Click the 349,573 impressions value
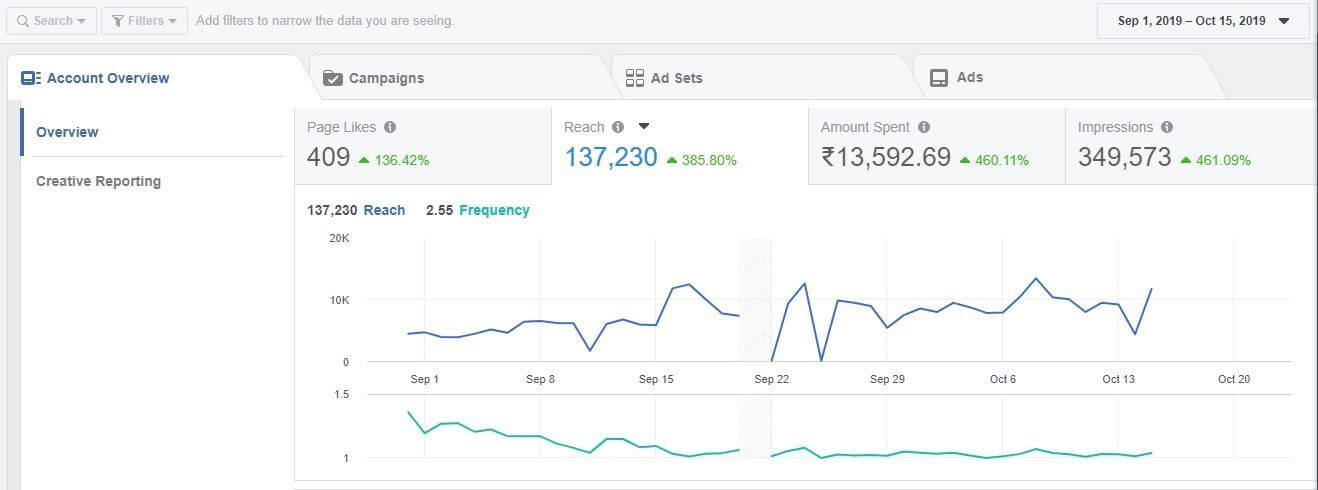1318x490 pixels. click(1124, 157)
